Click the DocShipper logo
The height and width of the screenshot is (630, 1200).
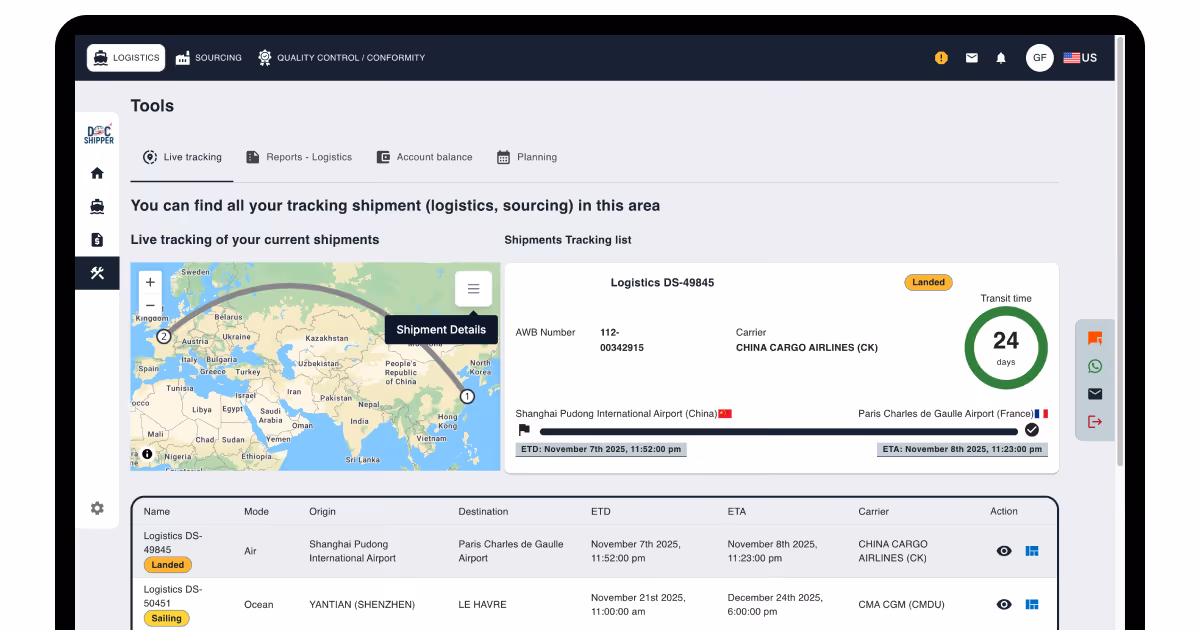(x=98, y=134)
